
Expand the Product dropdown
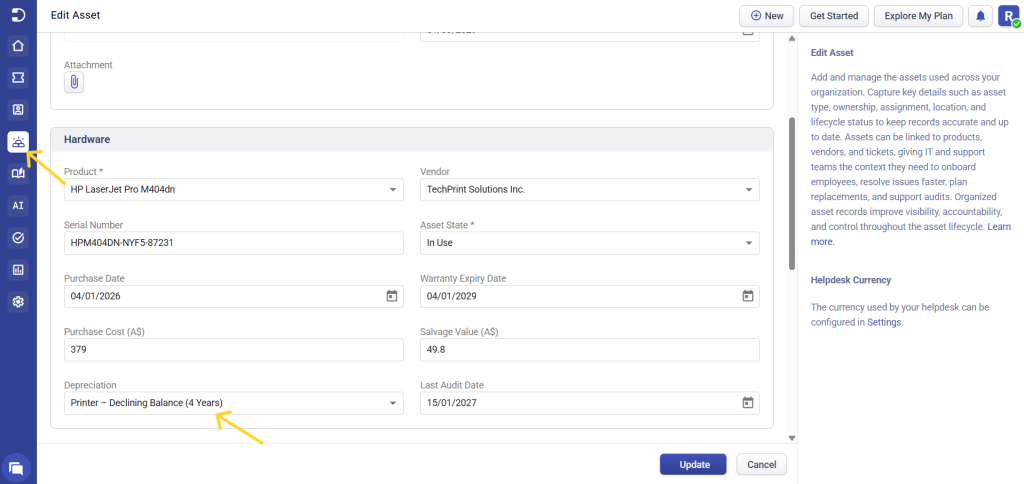(234, 189)
